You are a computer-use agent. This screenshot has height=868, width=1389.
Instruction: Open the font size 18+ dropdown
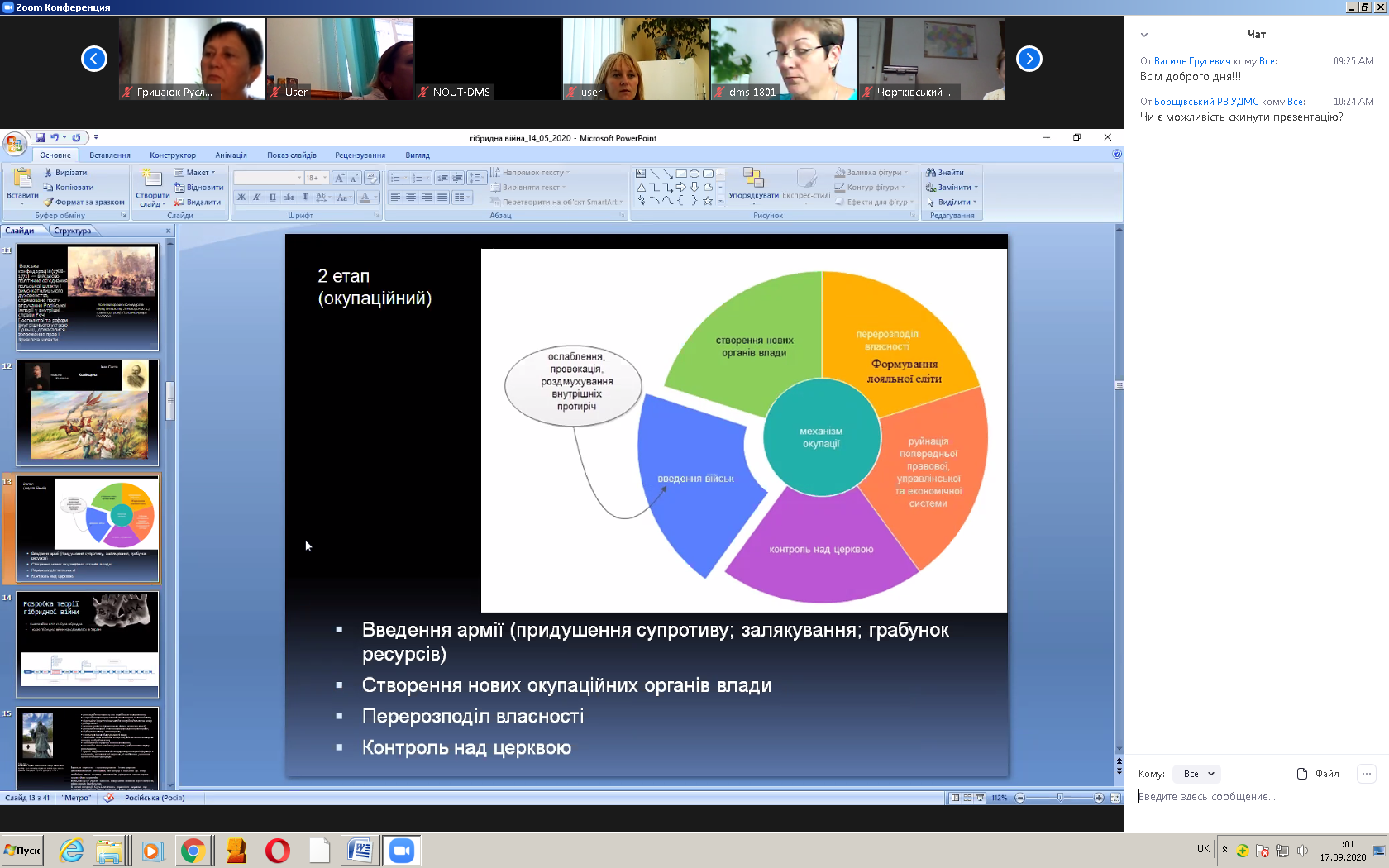324,178
